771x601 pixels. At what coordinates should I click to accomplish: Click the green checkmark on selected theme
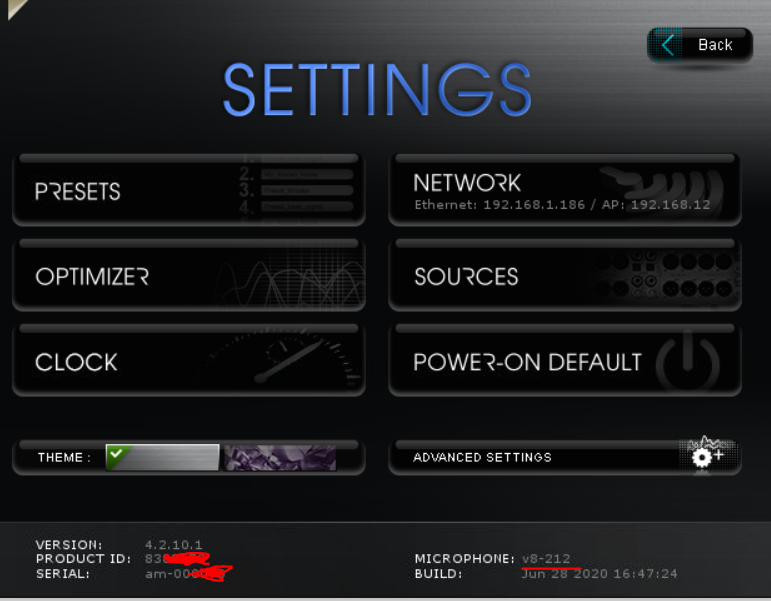(x=117, y=452)
